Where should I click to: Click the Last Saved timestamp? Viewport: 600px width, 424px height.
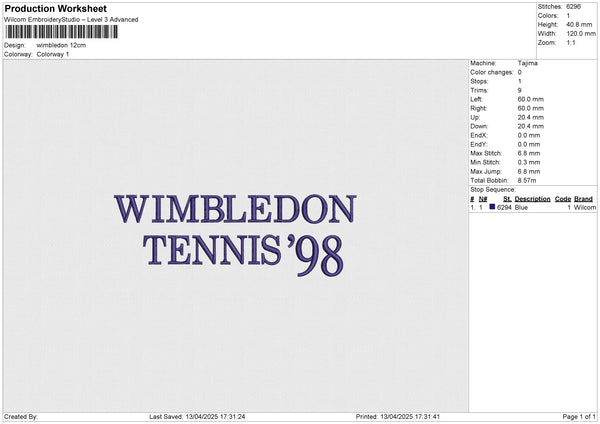pos(197,416)
